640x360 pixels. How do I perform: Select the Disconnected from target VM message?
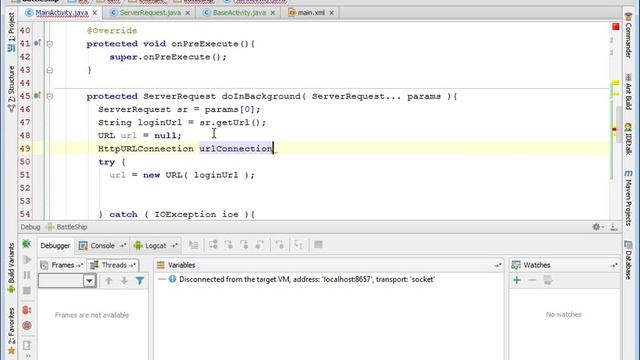click(307, 280)
